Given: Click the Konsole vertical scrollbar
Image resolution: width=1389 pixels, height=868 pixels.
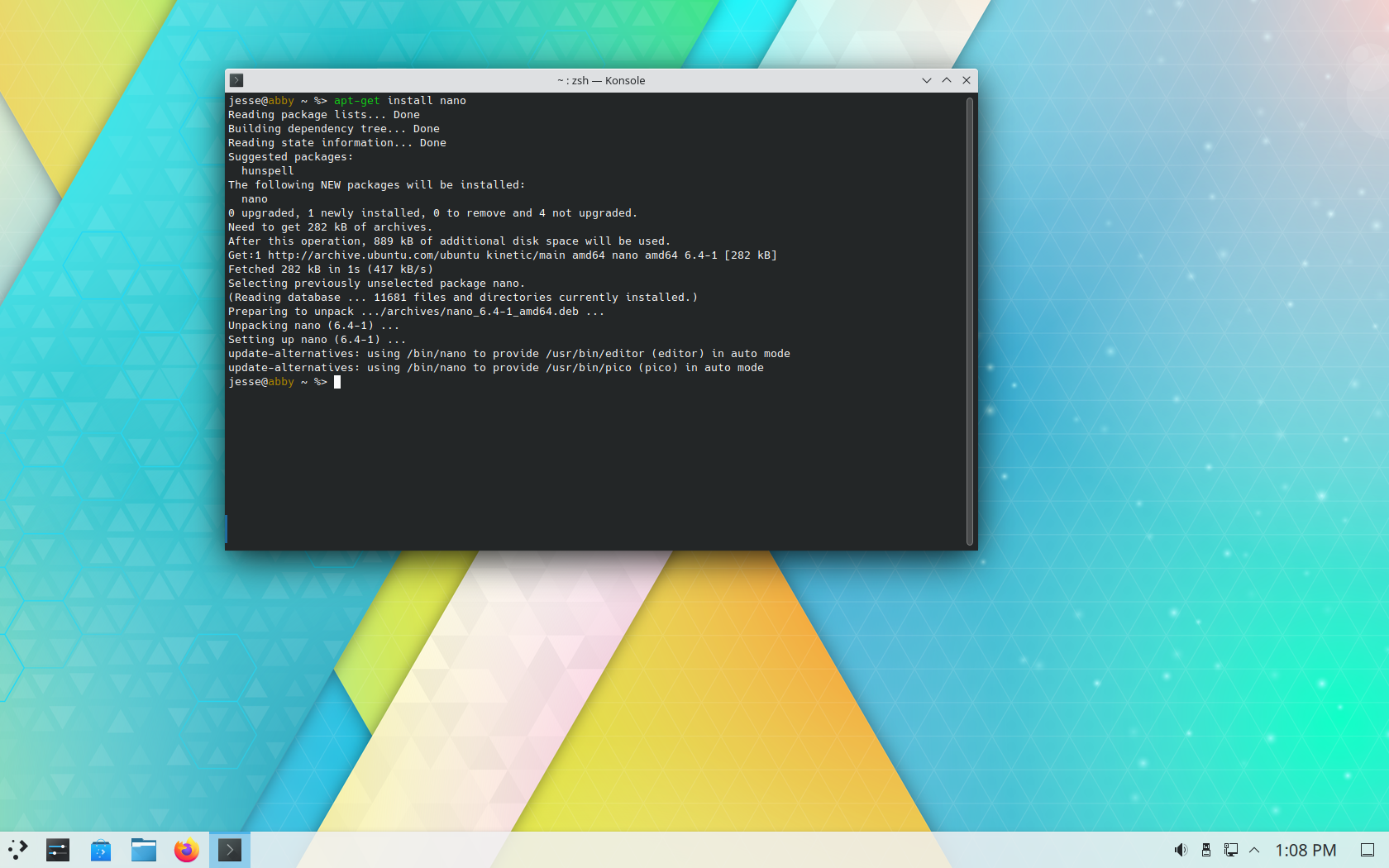Looking at the screenshot, I should click(970, 321).
